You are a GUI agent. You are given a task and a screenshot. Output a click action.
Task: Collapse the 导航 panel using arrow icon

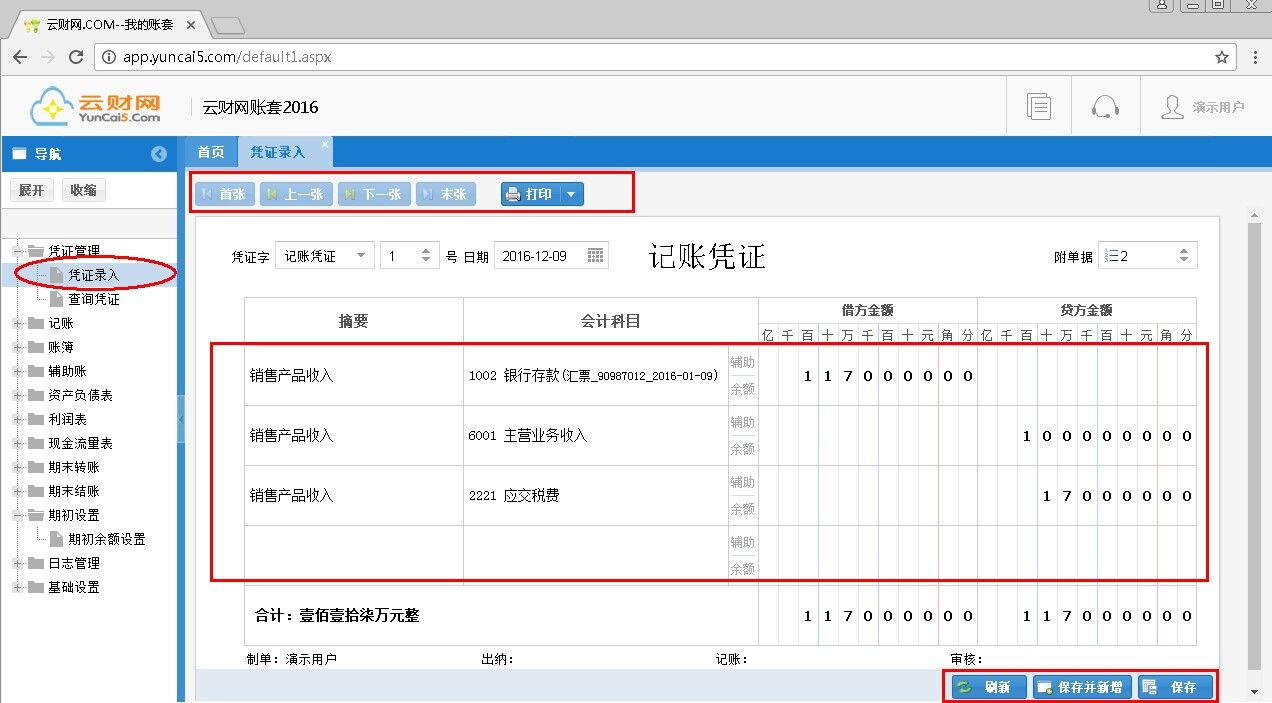tap(158, 154)
